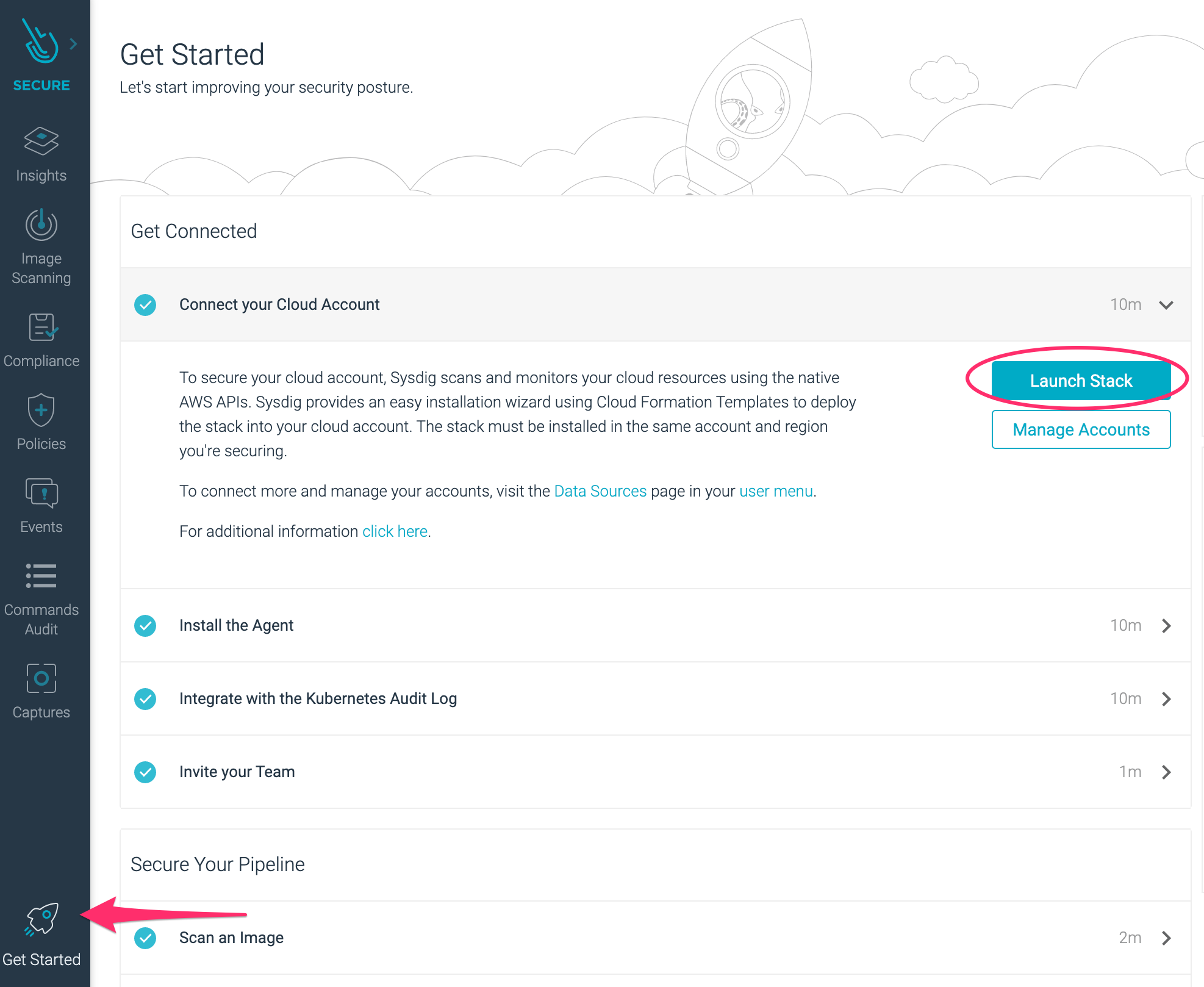Click the Captures sidebar label

click(41, 712)
